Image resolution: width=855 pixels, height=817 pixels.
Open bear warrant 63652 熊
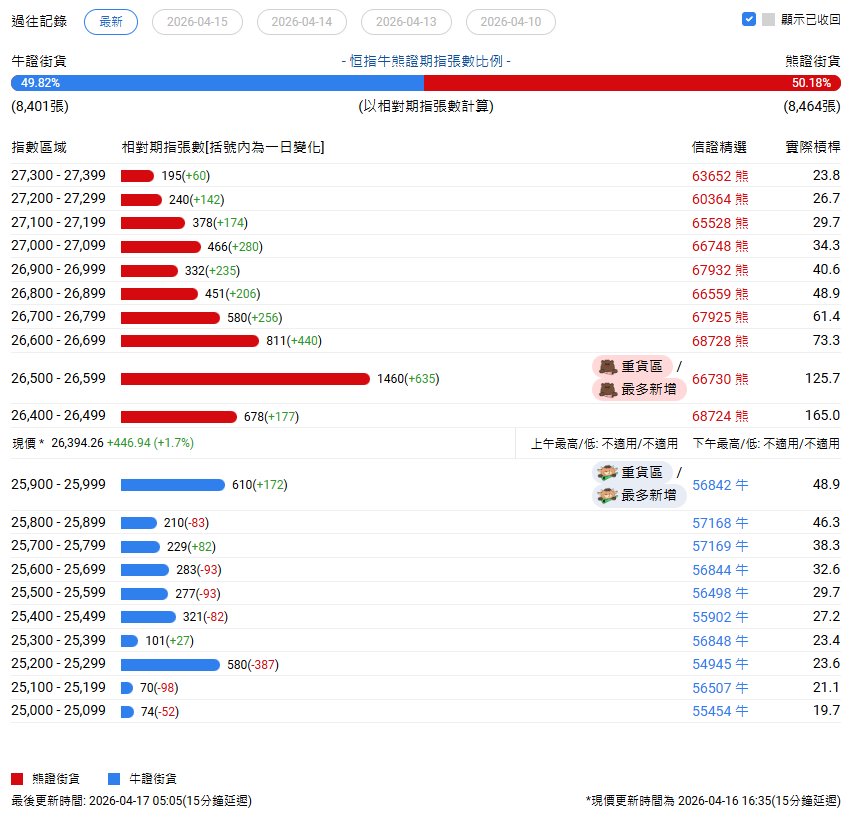(x=720, y=176)
